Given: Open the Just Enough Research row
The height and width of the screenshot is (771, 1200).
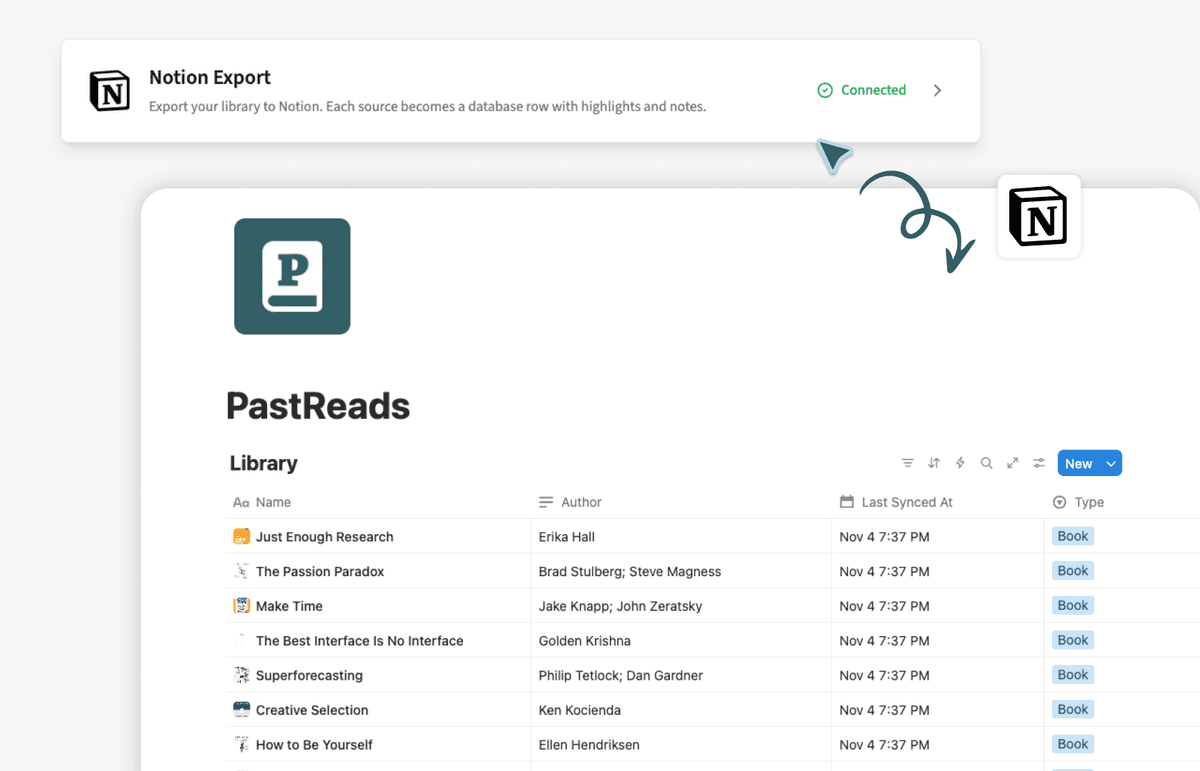Looking at the screenshot, I should [324, 537].
